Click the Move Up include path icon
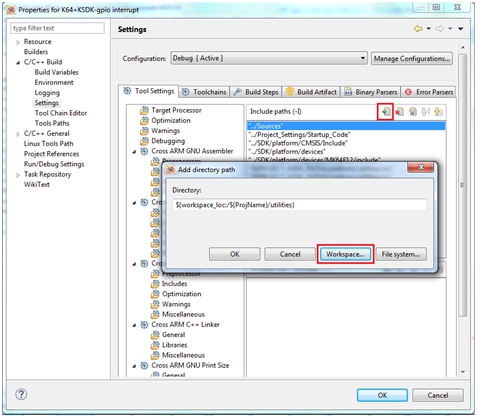Viewport: 483px width, 419px height. pyautogui.click(x=426, y=112)
